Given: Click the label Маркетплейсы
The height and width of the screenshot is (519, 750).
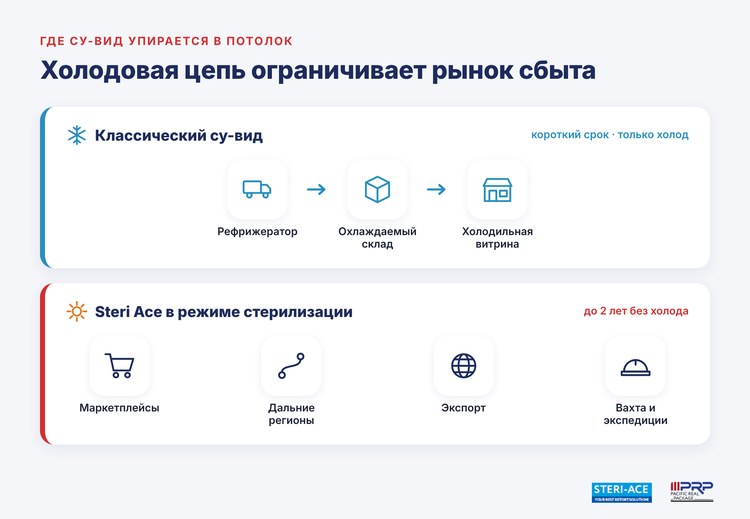Looking at the screenshot, I should (x=119, y=408).
